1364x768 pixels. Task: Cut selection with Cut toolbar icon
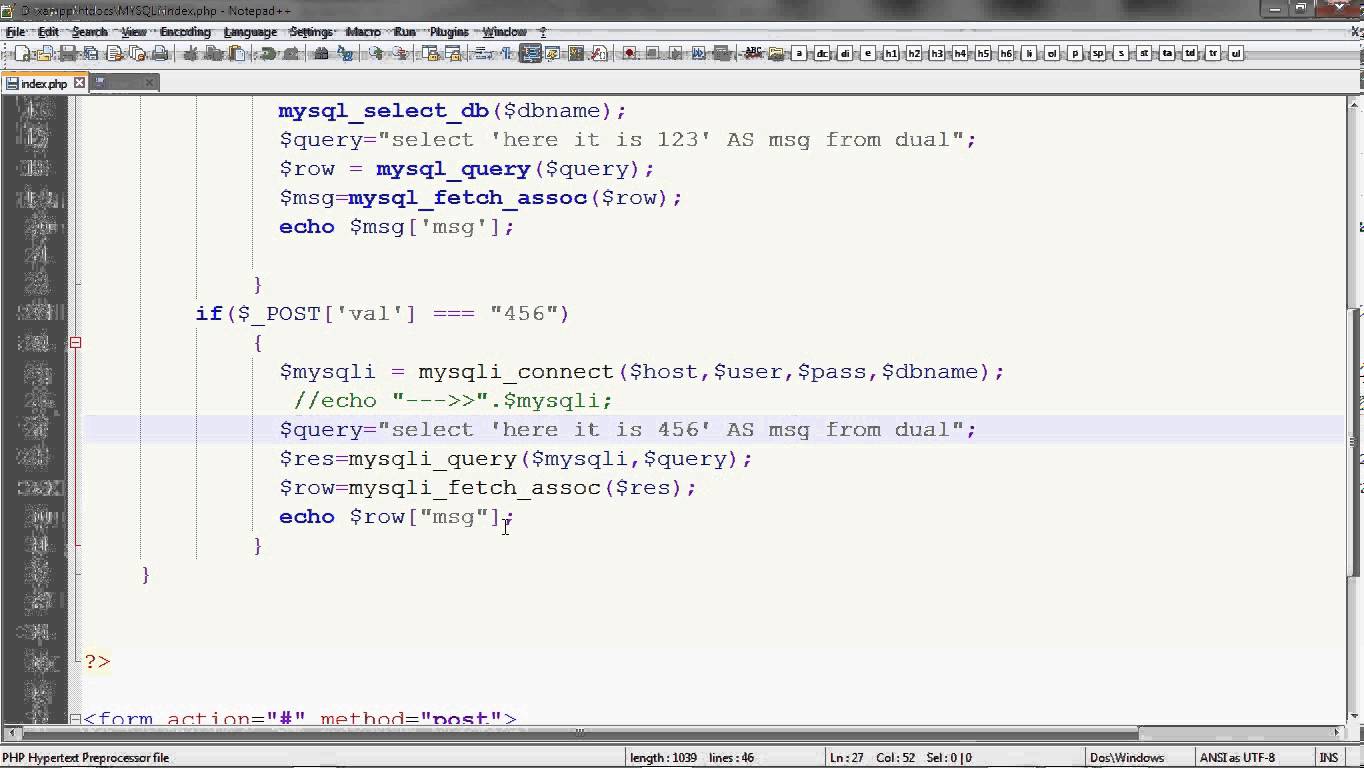[x=190, y=53]
